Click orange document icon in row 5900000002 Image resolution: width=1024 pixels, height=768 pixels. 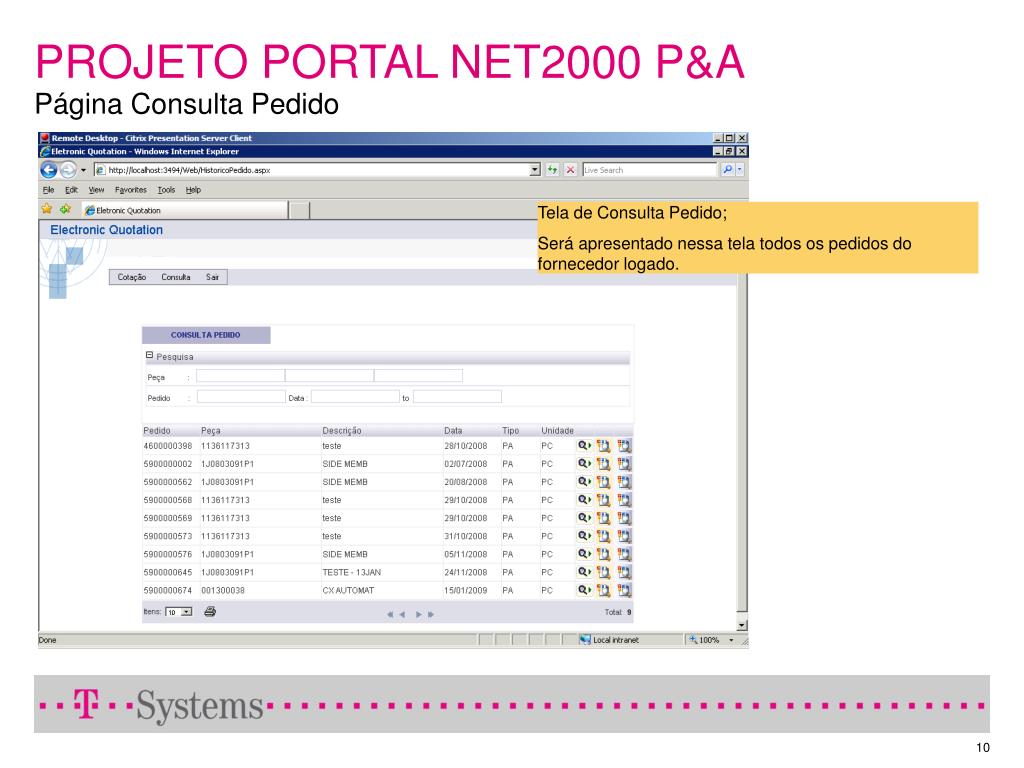(x=604, y=464)
